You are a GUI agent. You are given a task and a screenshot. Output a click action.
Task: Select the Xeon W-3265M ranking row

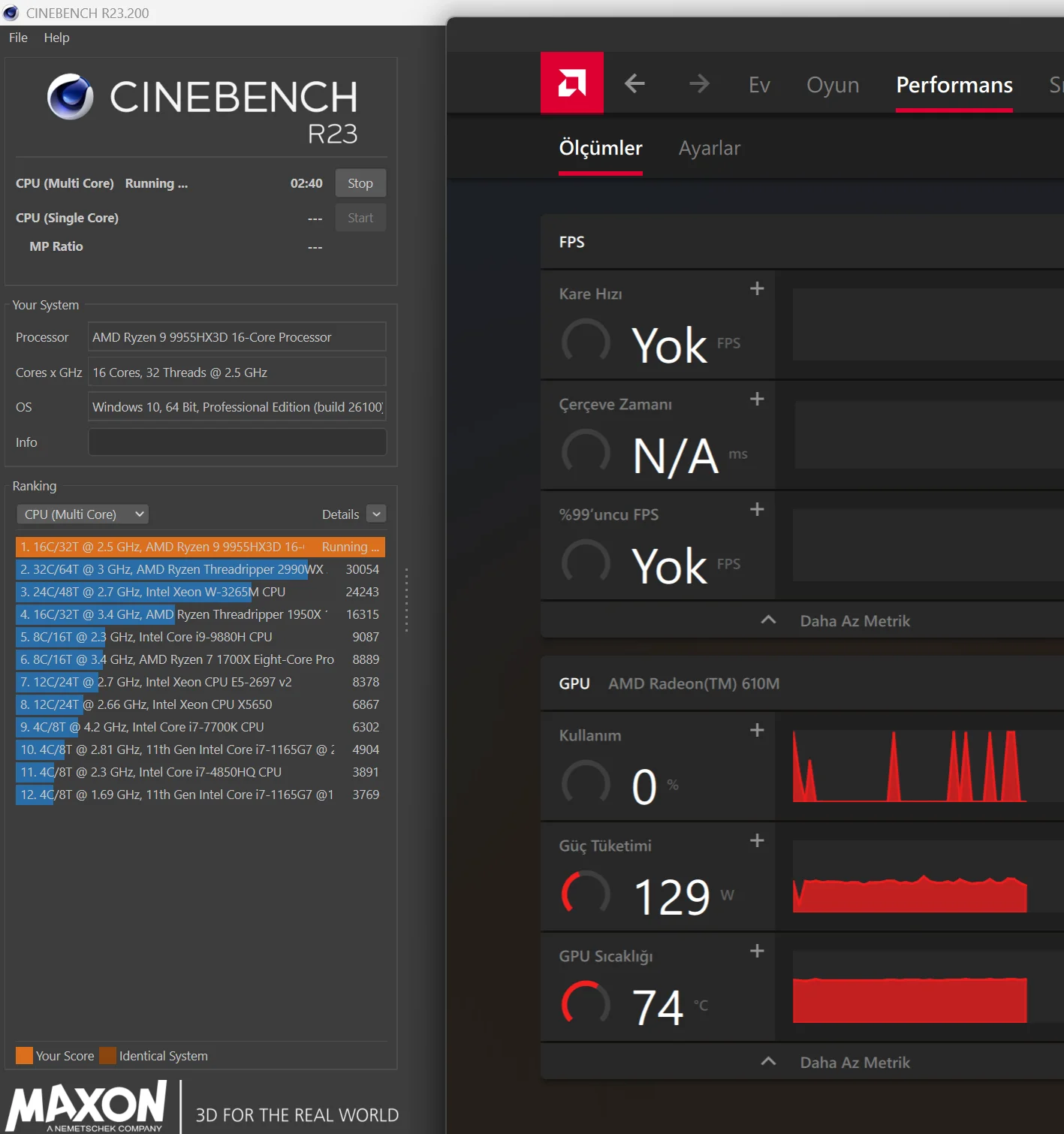tap(200, 592)
